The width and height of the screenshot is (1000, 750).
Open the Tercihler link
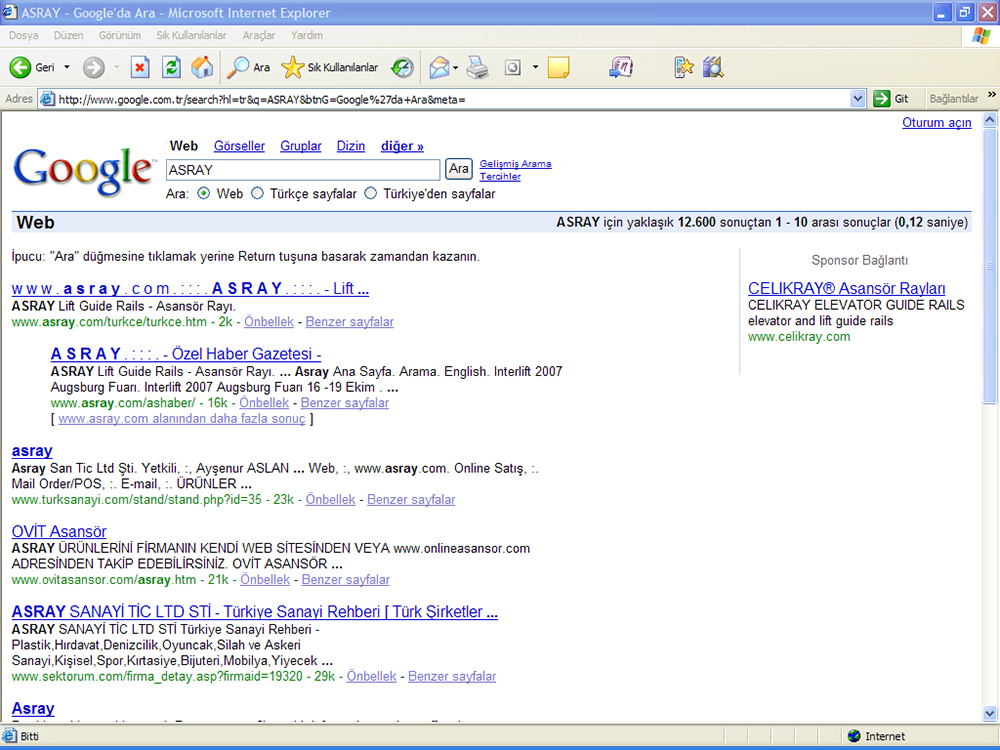pos(500,176)
